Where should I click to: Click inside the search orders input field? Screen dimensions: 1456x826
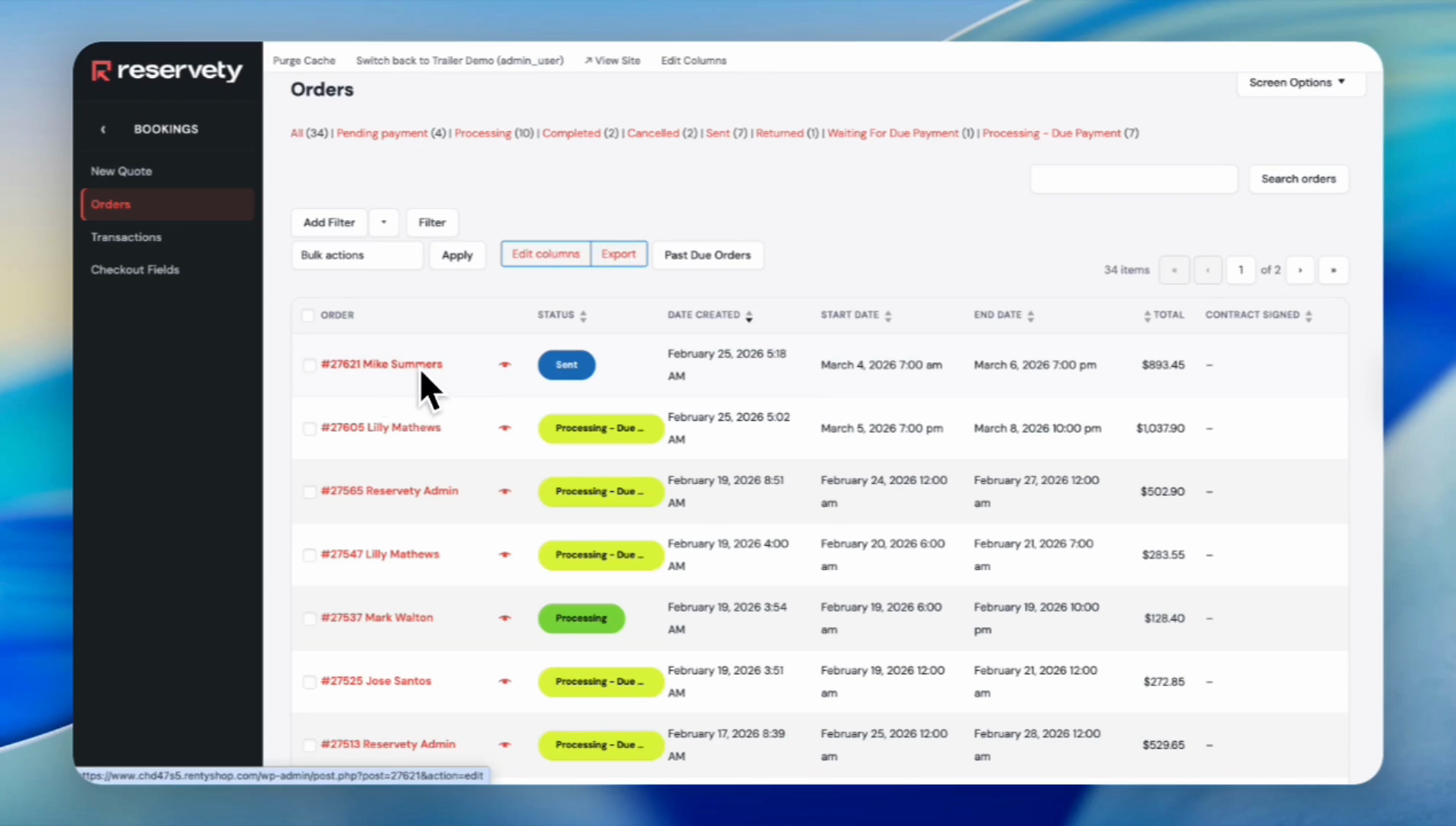pyautogui.click(x=1133, y=178)
